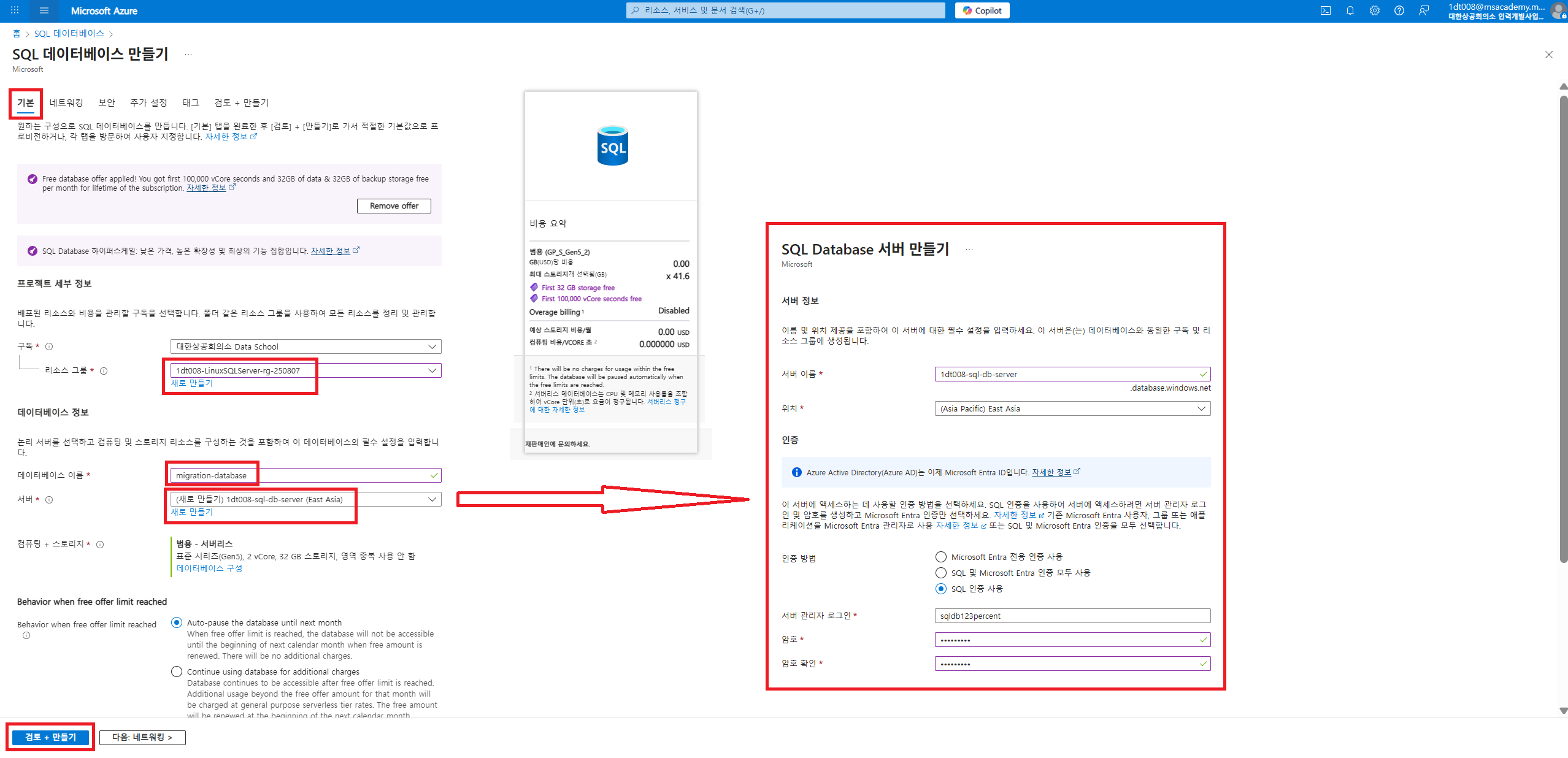Click the Copilot button
The image size is (1568, 758).
pyautogui.click(x=982, y=10)
